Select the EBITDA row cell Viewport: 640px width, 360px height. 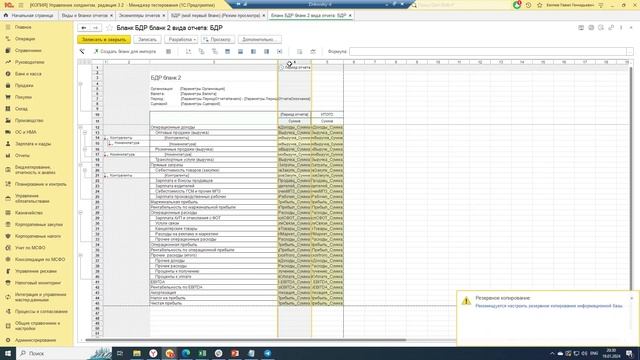(x=213, y=282)
